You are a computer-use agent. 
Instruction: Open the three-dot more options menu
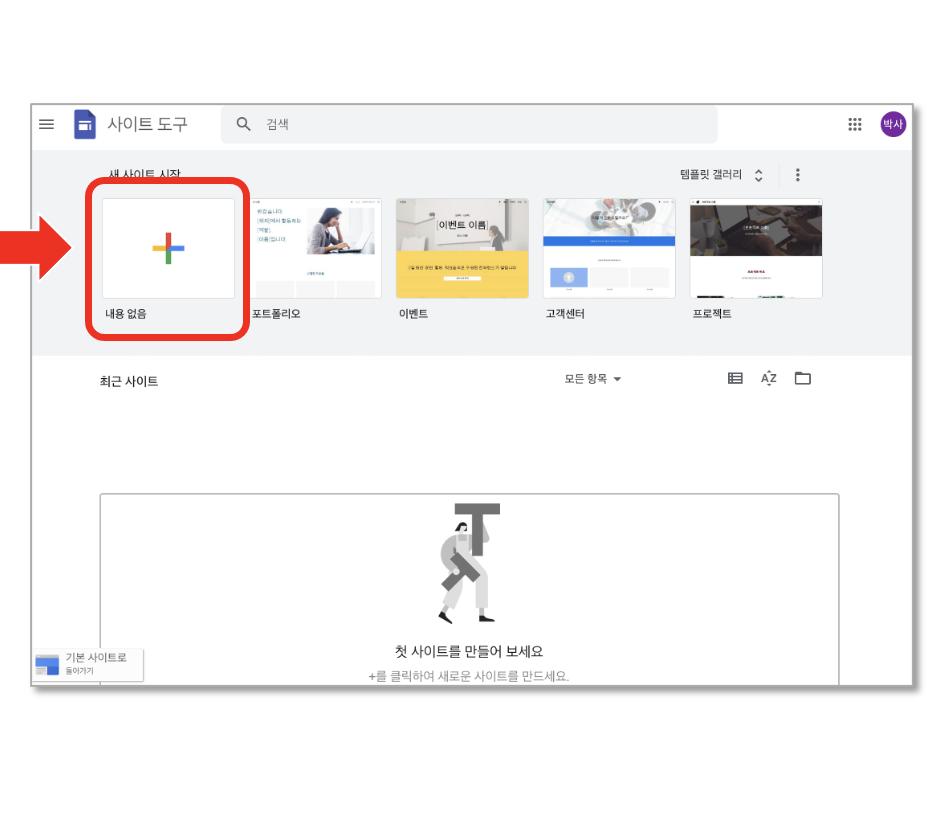tap(797, 175)
